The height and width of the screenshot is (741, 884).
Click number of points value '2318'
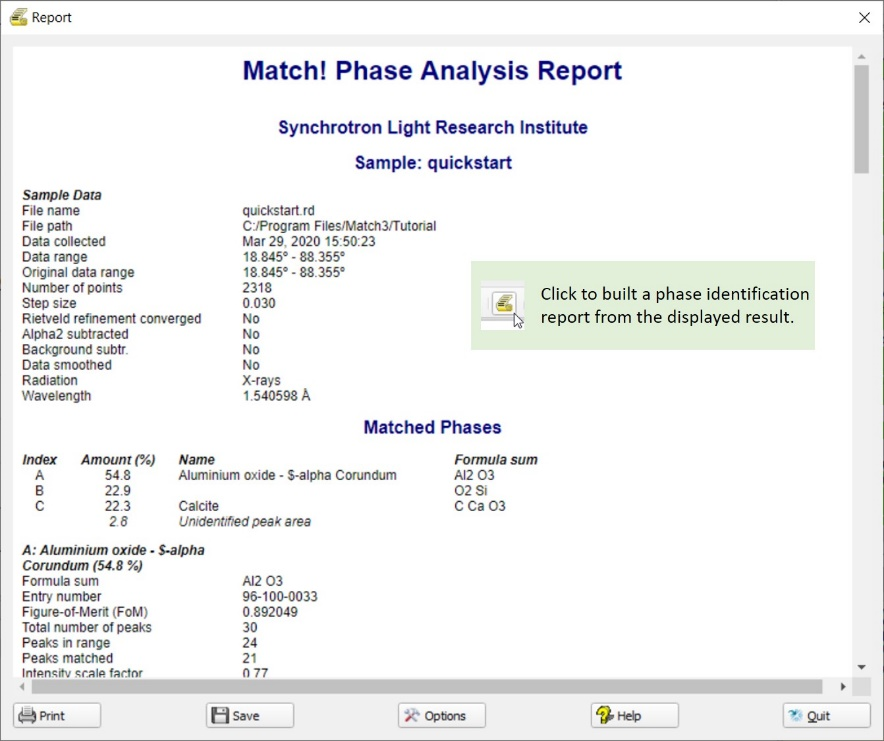pos(257,288)
